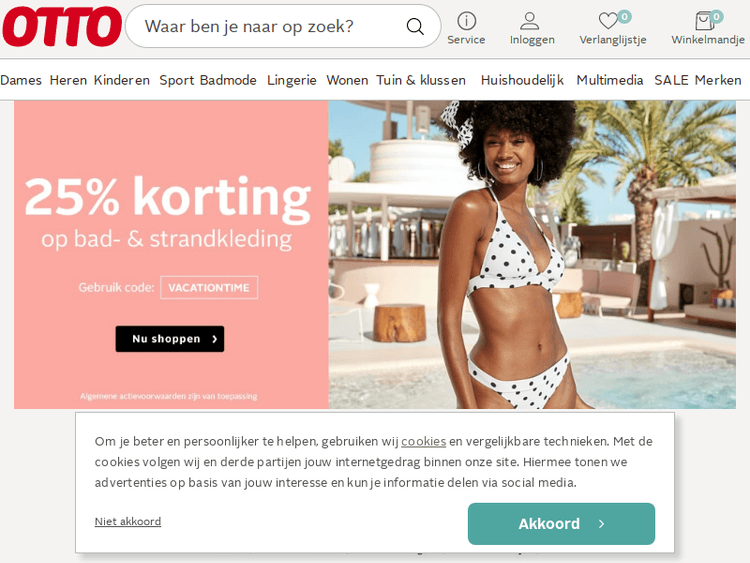This screenshot has width=750, height=563.
Task: Open the Dames menu
Action: pos(21,80)
